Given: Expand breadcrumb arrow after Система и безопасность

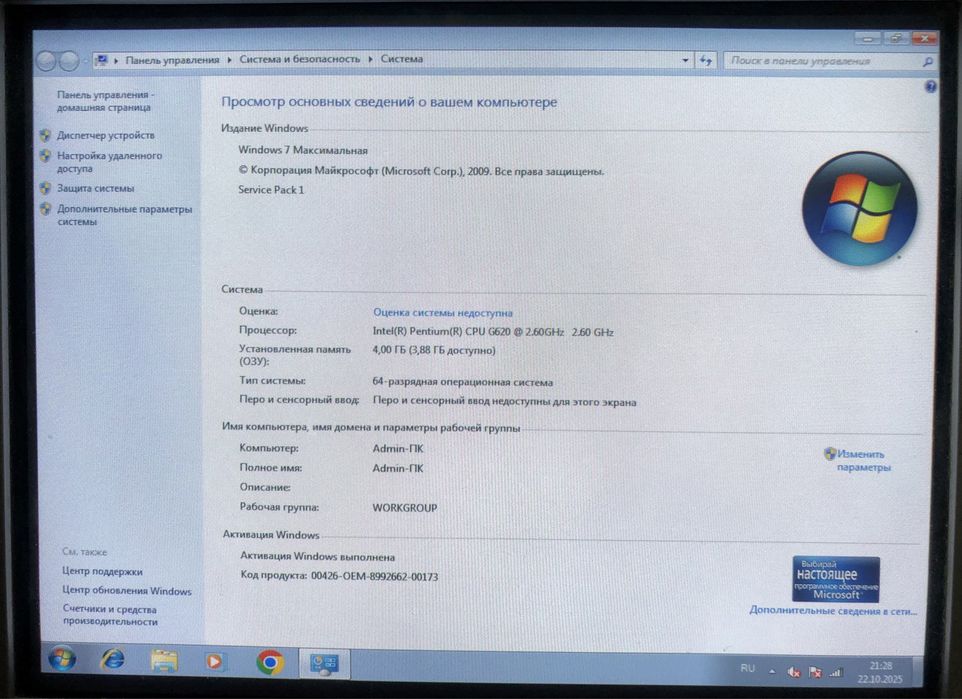Looking at the screenshot, I should point(370,59).
